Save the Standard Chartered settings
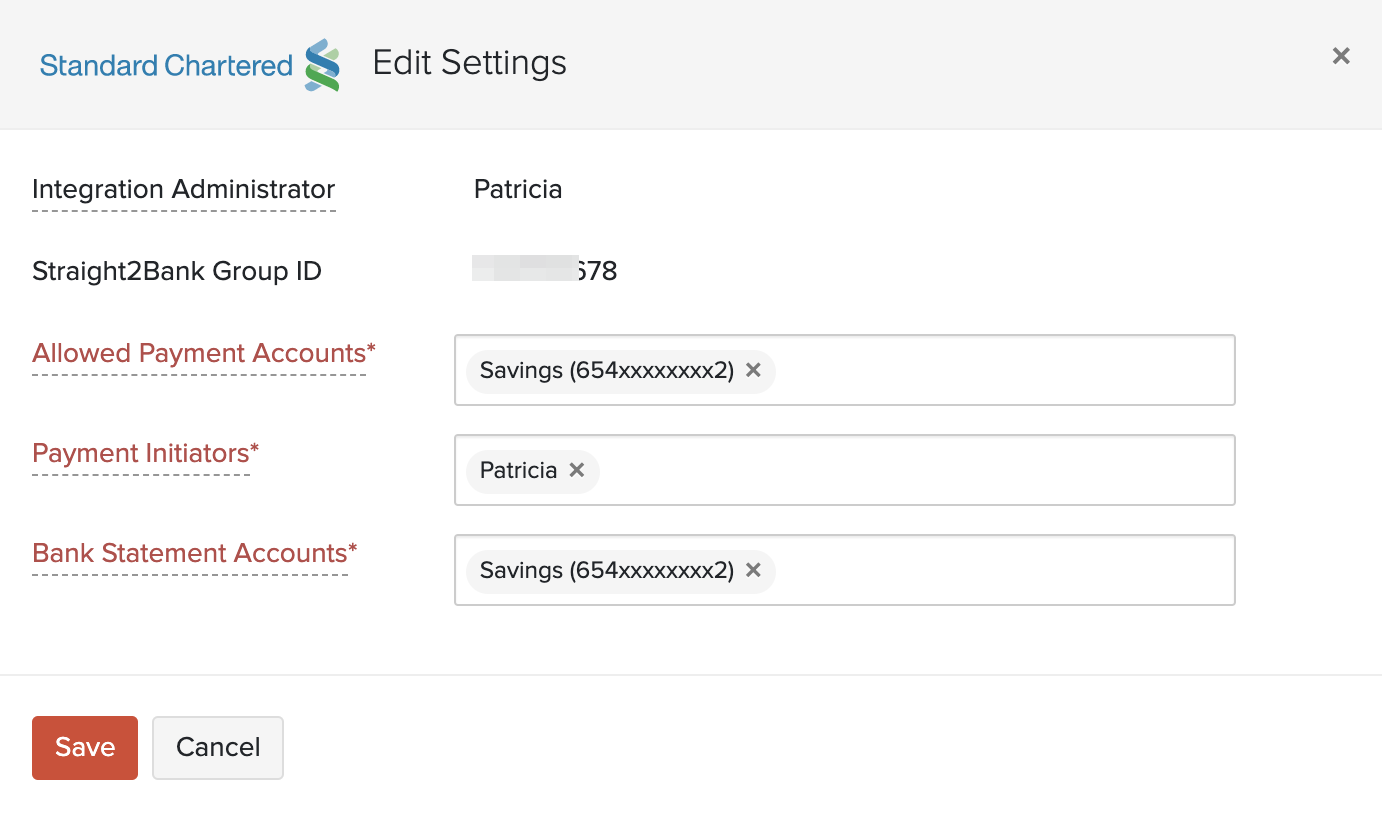The image size is (1382, 814). coord(84,747)
